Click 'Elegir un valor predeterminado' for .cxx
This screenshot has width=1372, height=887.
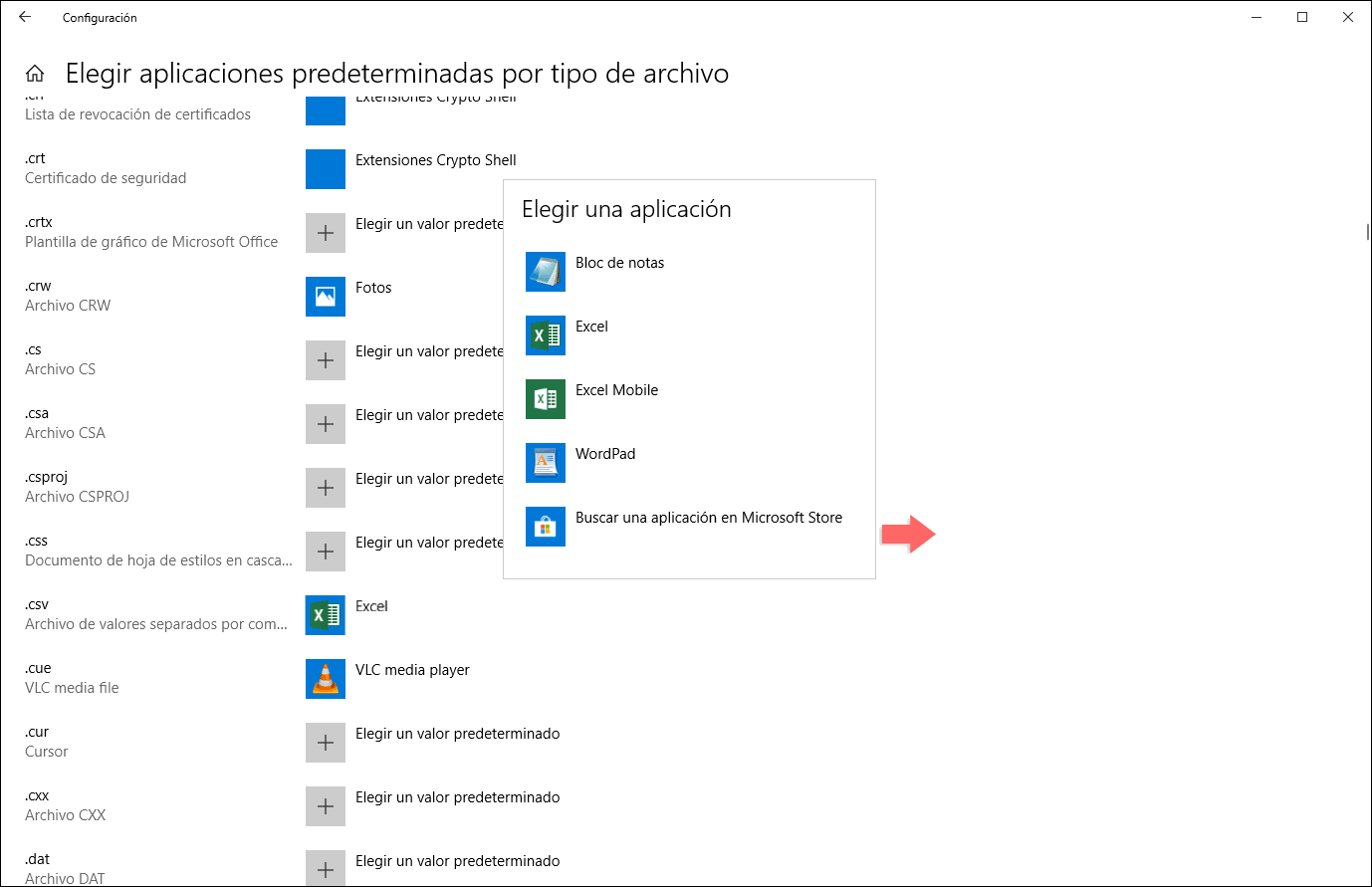(x=458, y=797)
